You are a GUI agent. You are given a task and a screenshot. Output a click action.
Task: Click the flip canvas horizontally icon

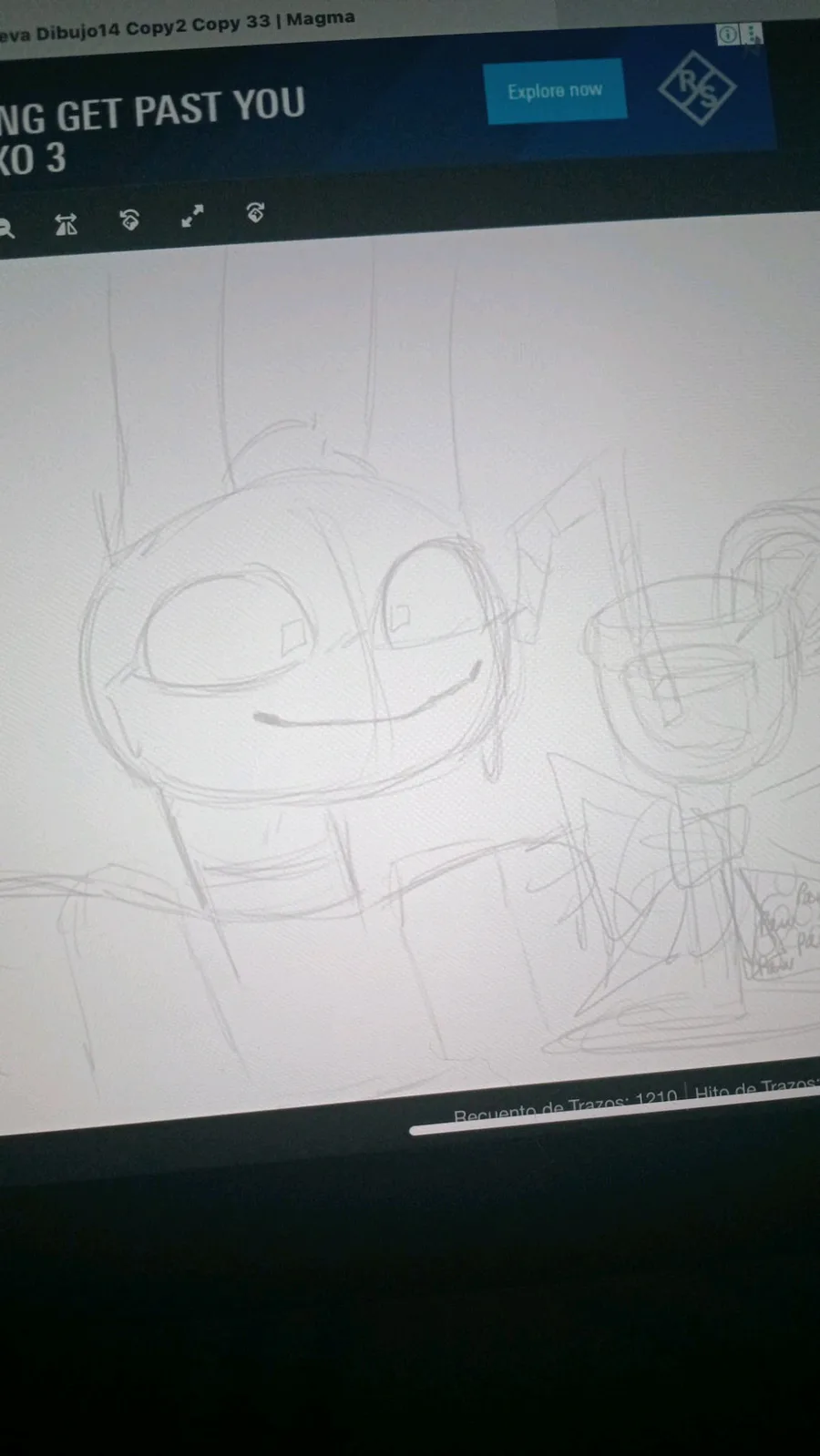[67, 224]
